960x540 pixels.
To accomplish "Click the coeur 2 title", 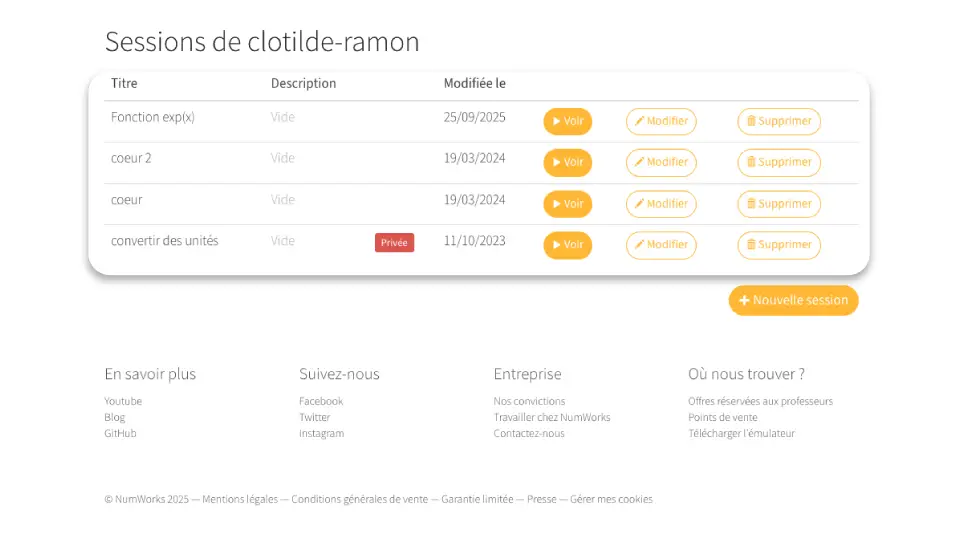I will (x=131, y=158).
